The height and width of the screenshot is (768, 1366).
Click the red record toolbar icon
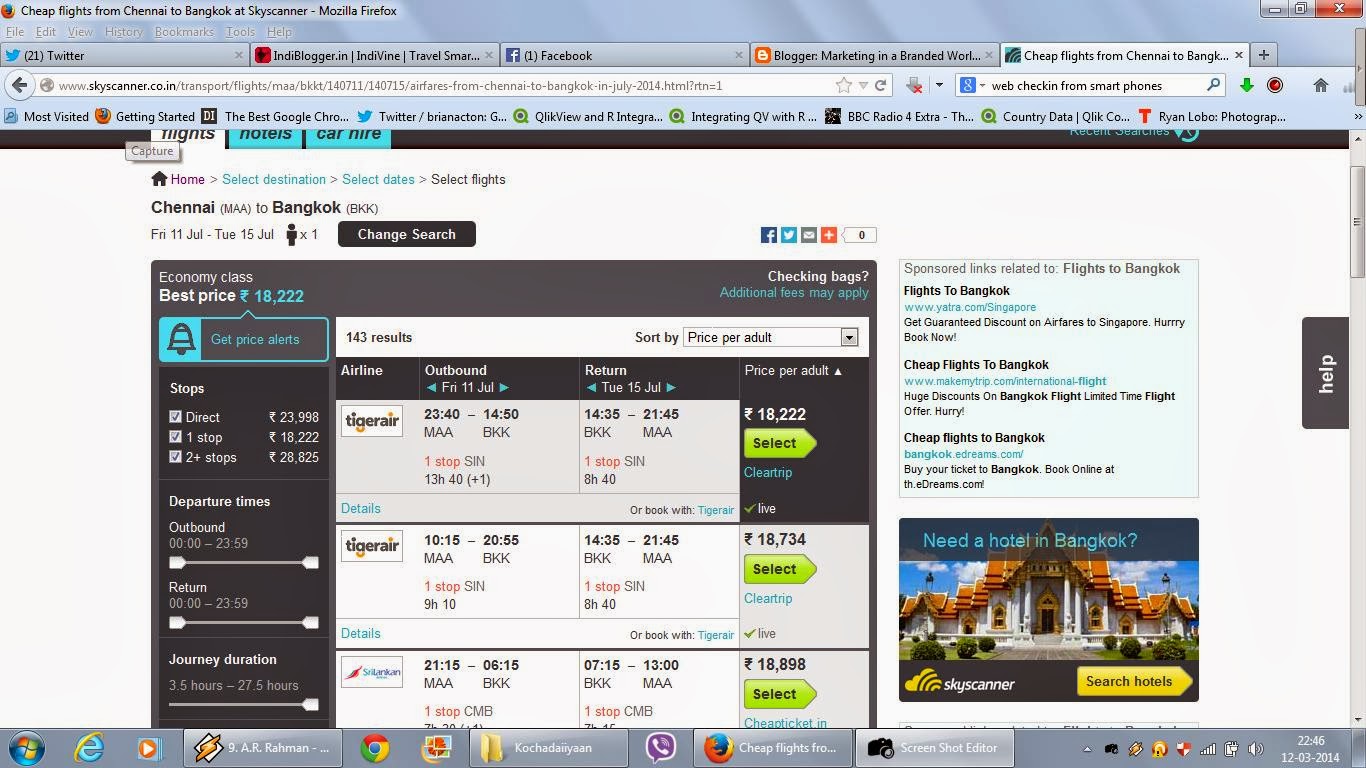[1275, 85]
